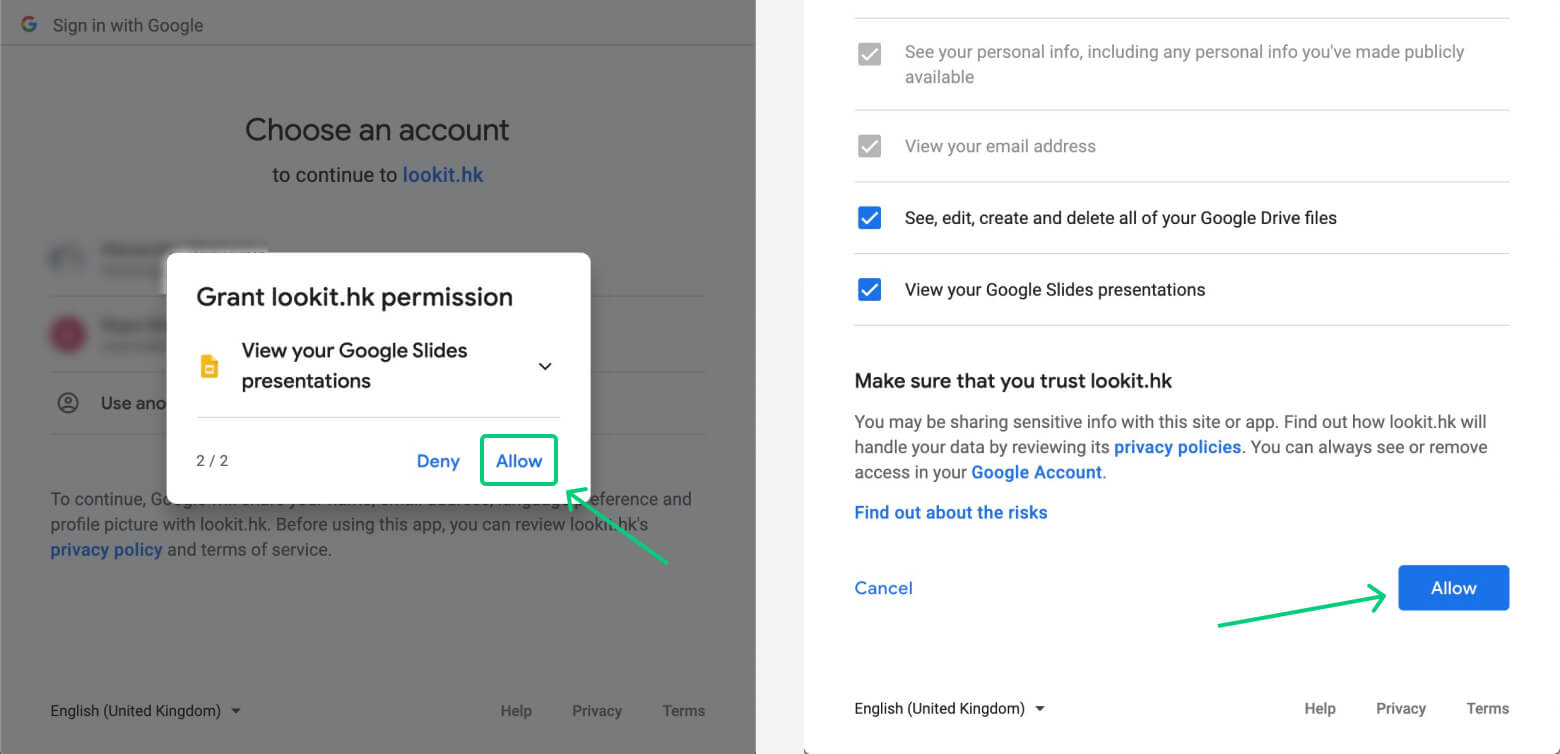The width and height of the screenshot is (1560, 754).
Task: Open the lookit.hk link under Choose an account
Action: tap(443, 175)
